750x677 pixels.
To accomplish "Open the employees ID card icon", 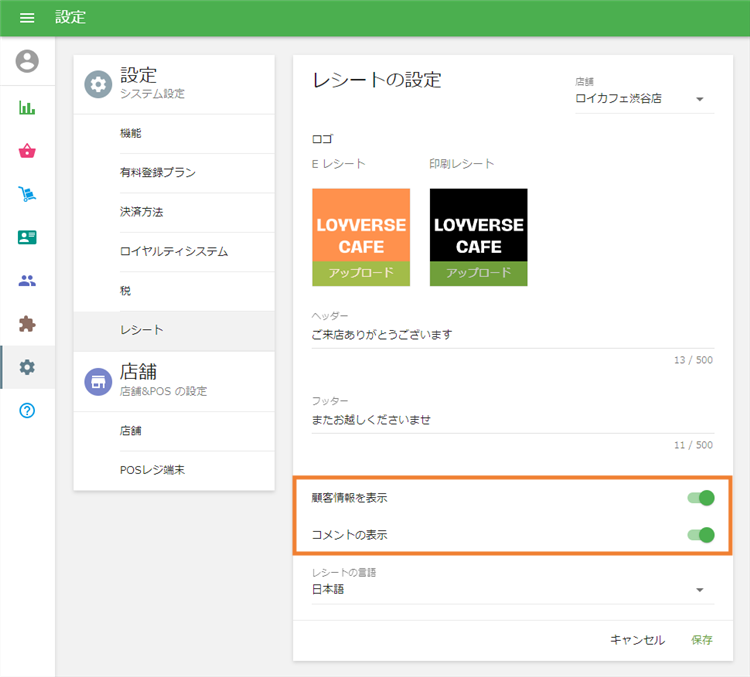I will pyautogui.click(x=27, y=237).
